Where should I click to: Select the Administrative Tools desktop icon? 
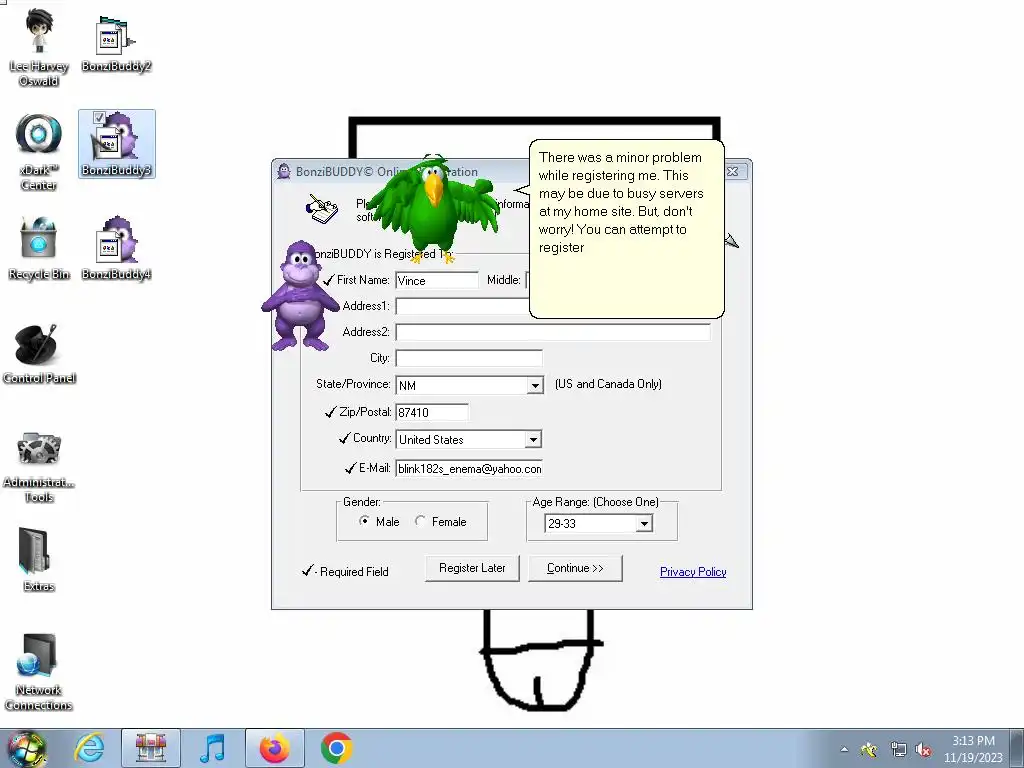point(39,467)
